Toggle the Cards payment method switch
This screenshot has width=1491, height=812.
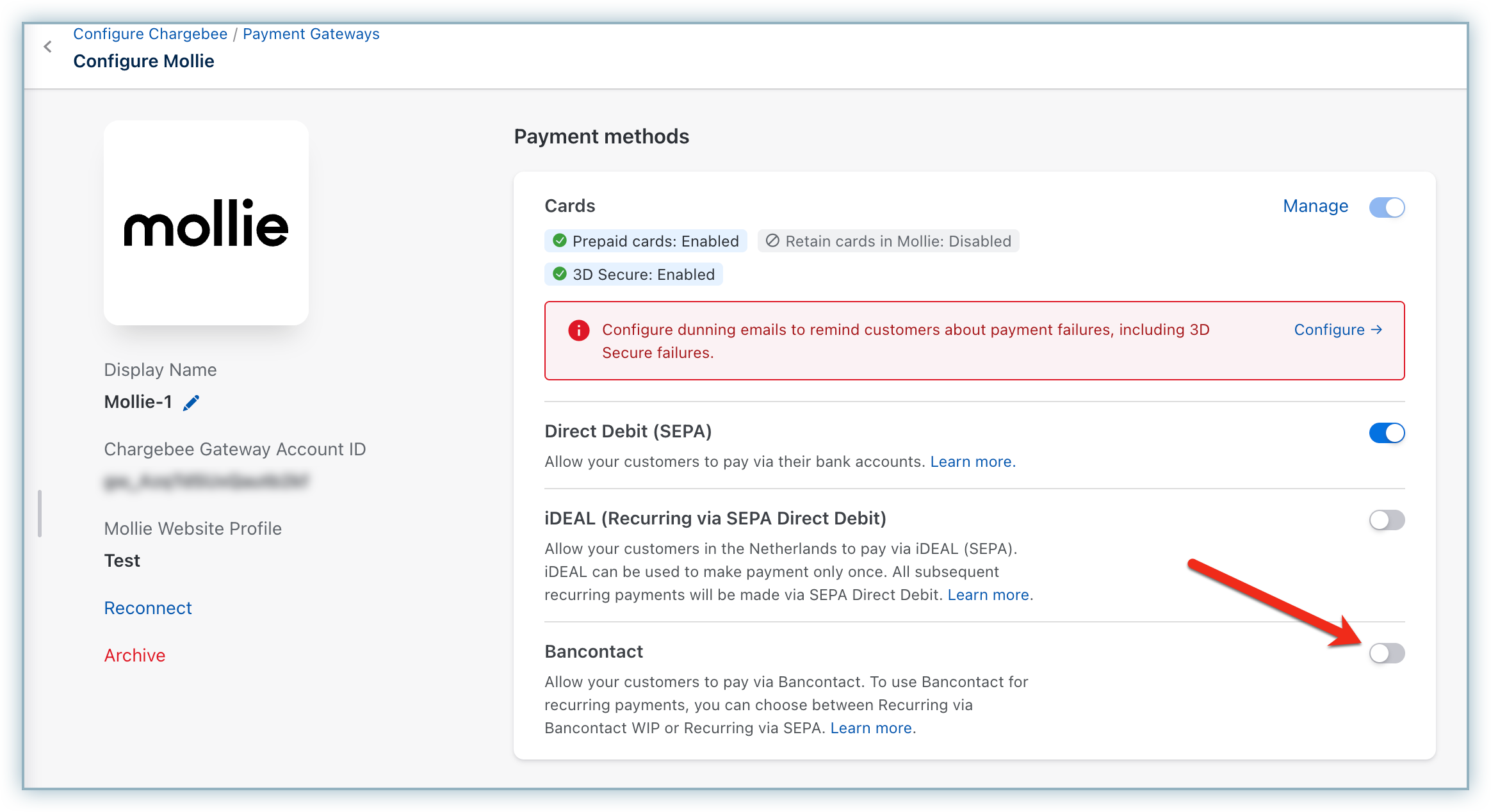click(1387, 207)
